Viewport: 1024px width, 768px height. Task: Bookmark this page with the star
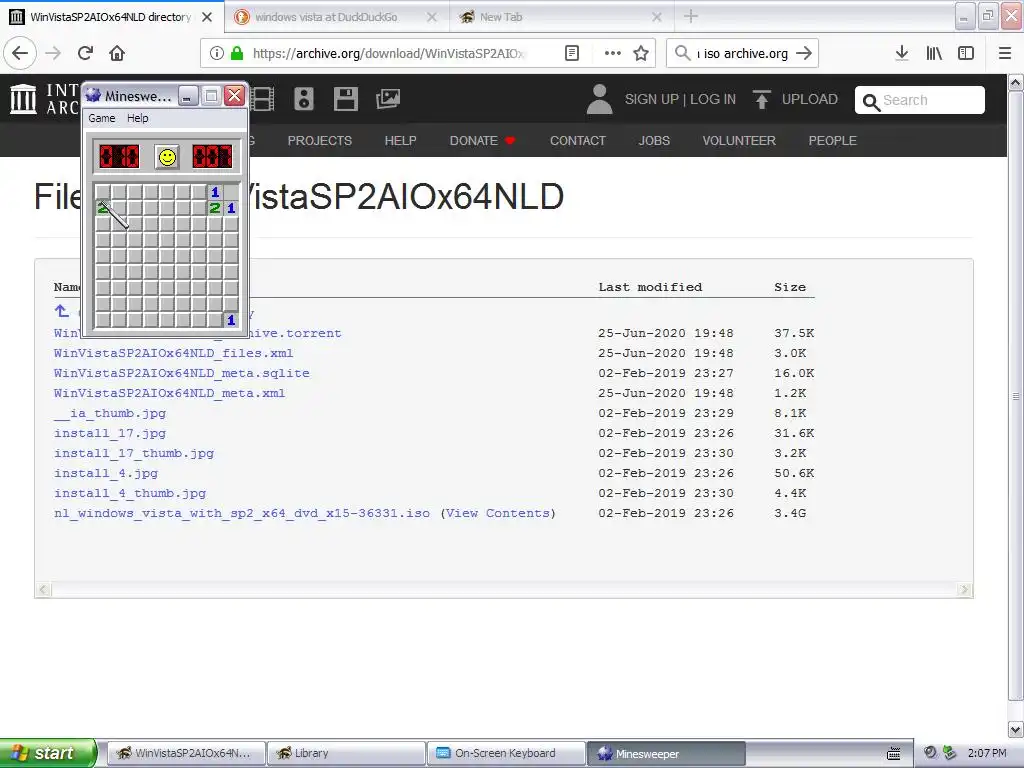coord(641,54)
